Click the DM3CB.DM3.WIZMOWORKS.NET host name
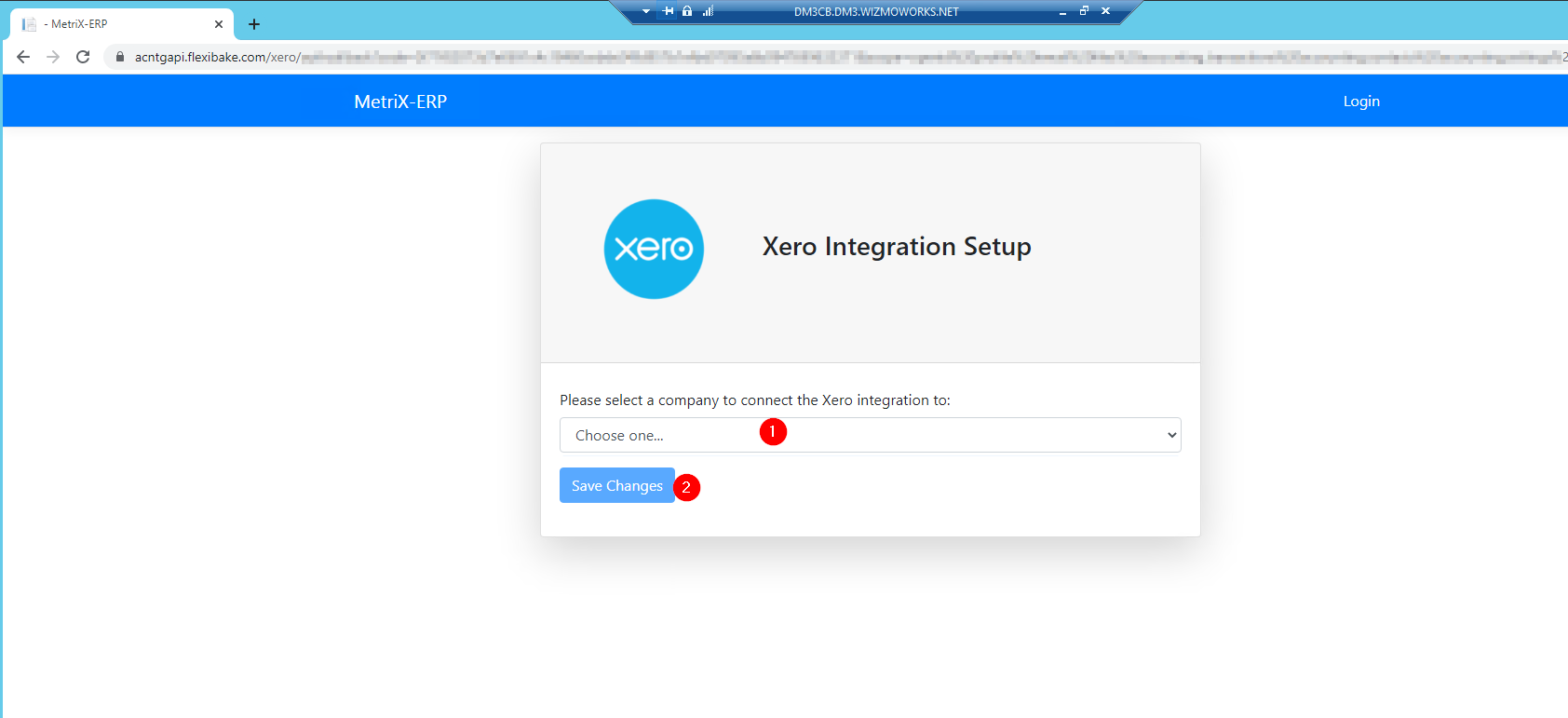 pos(876,12)
